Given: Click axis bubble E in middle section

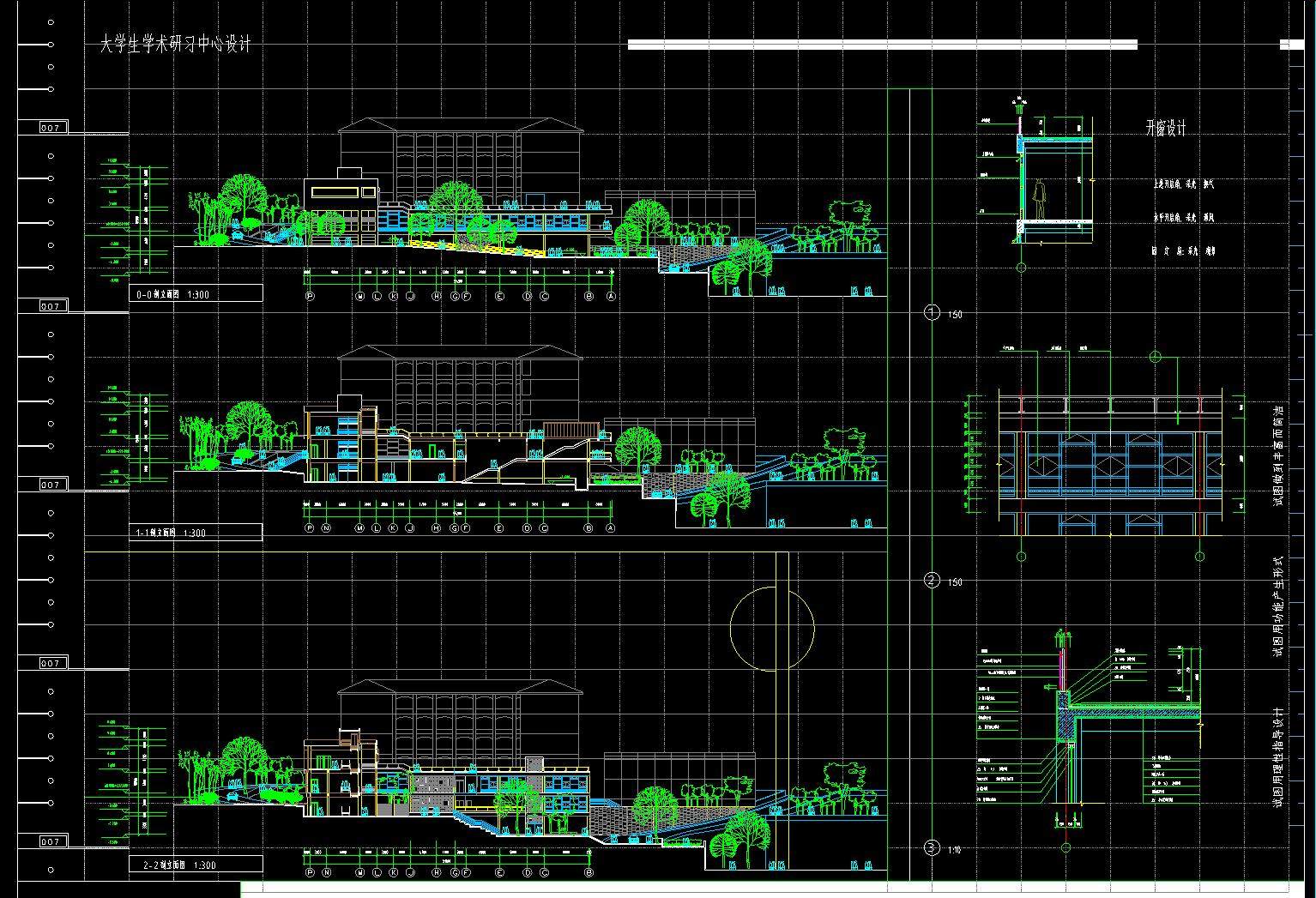Looking at the screenshot, I should pos(498,528).
